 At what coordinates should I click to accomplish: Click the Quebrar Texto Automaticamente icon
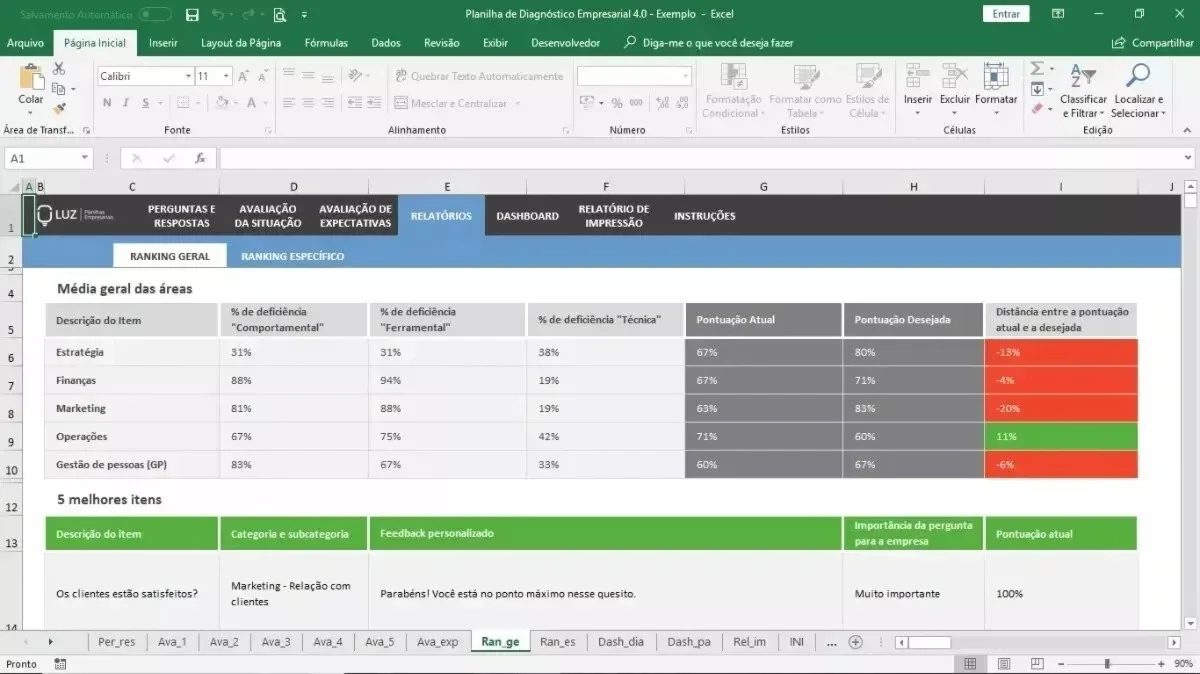tap(402, 76)
